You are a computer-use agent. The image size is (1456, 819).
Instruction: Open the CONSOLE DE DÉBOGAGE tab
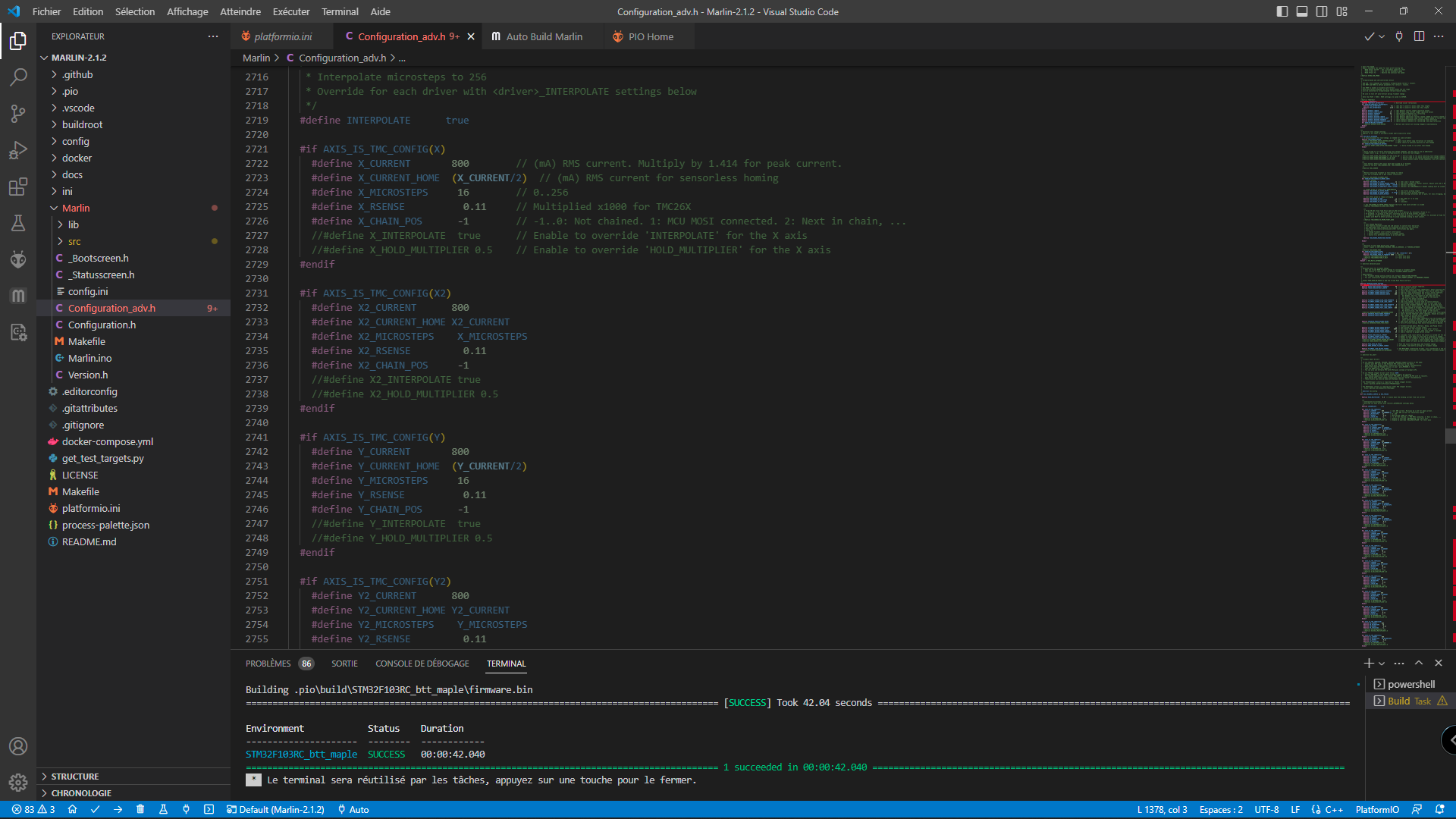[x=422, y=664]
